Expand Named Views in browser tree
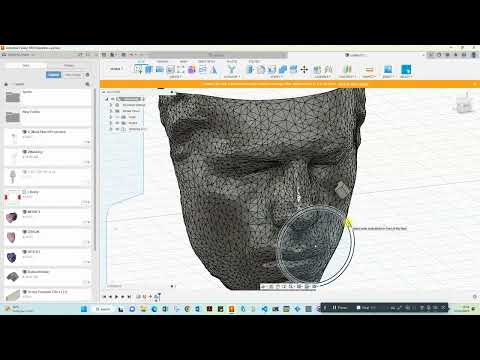The height and width of the screenshot is (360, 480). [111, 111]
